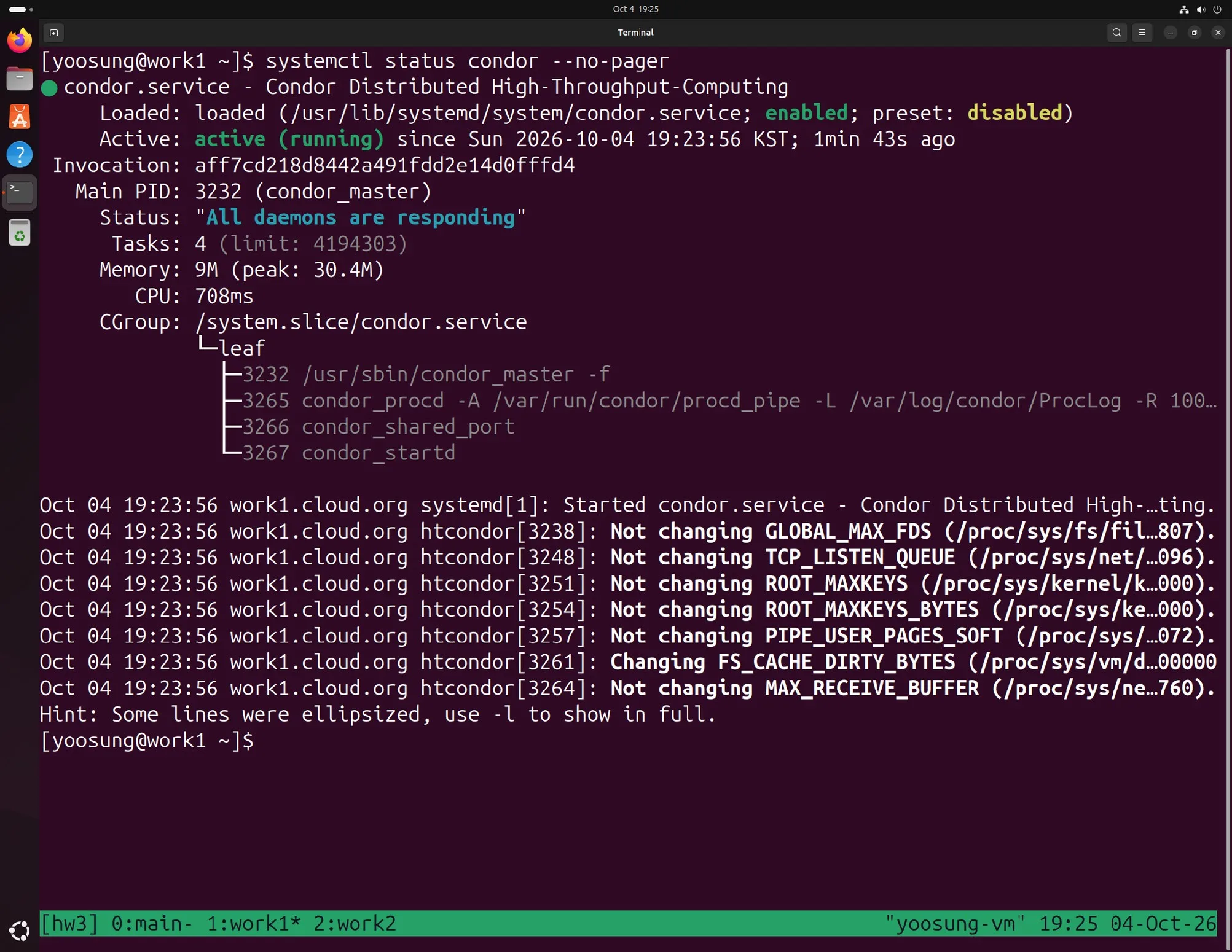1232x952 pixels.
Task: Click the "leaf" cgroup tree node
Action: tap(242, 348)
